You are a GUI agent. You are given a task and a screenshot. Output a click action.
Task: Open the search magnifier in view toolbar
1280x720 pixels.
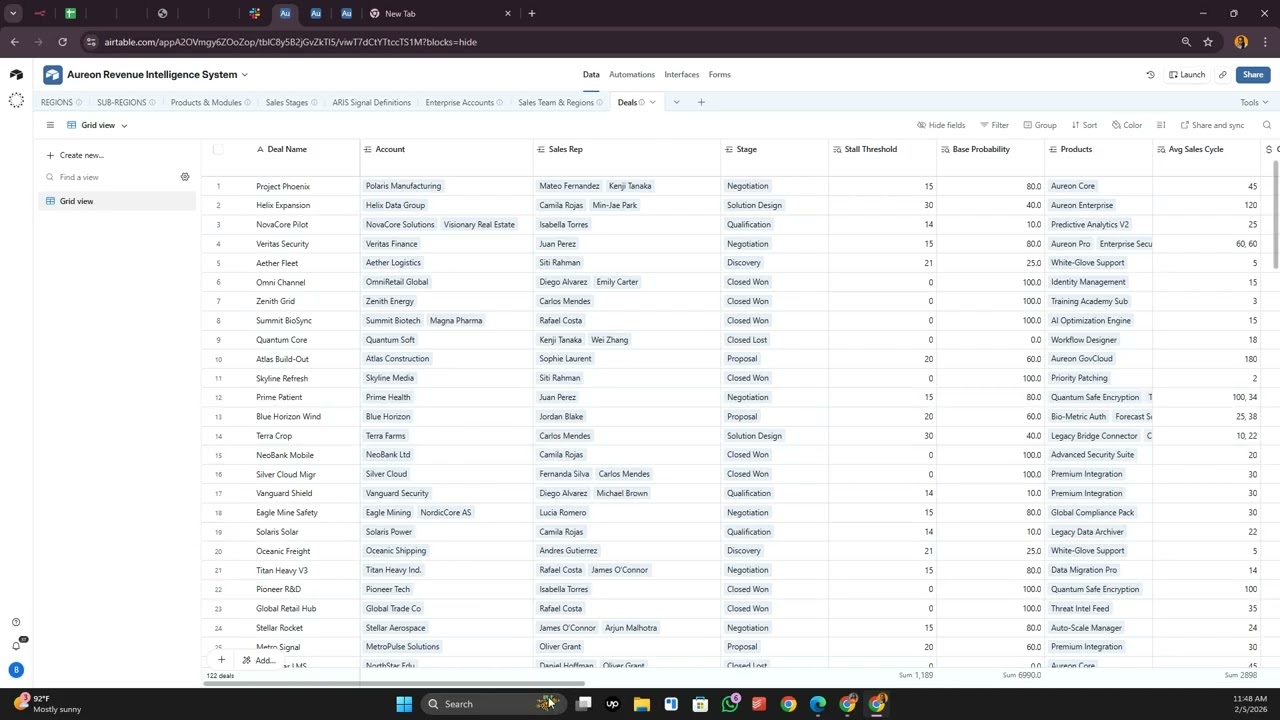(x=1267, y=125)
